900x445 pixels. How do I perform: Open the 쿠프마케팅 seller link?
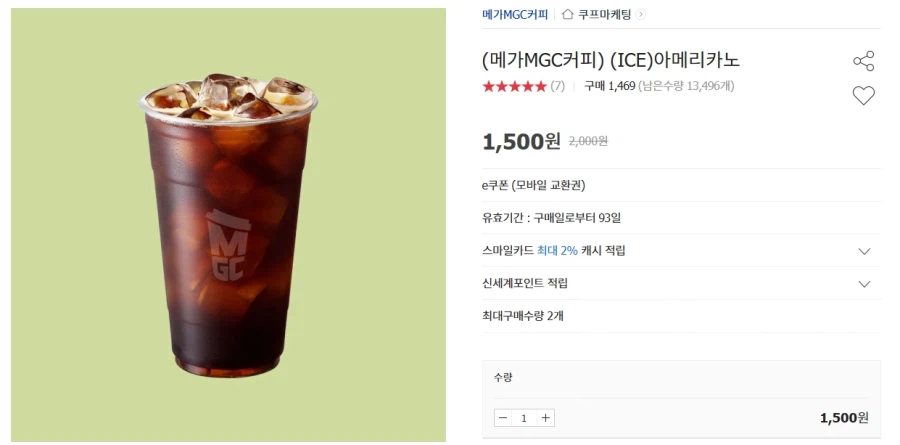point(604,14)
